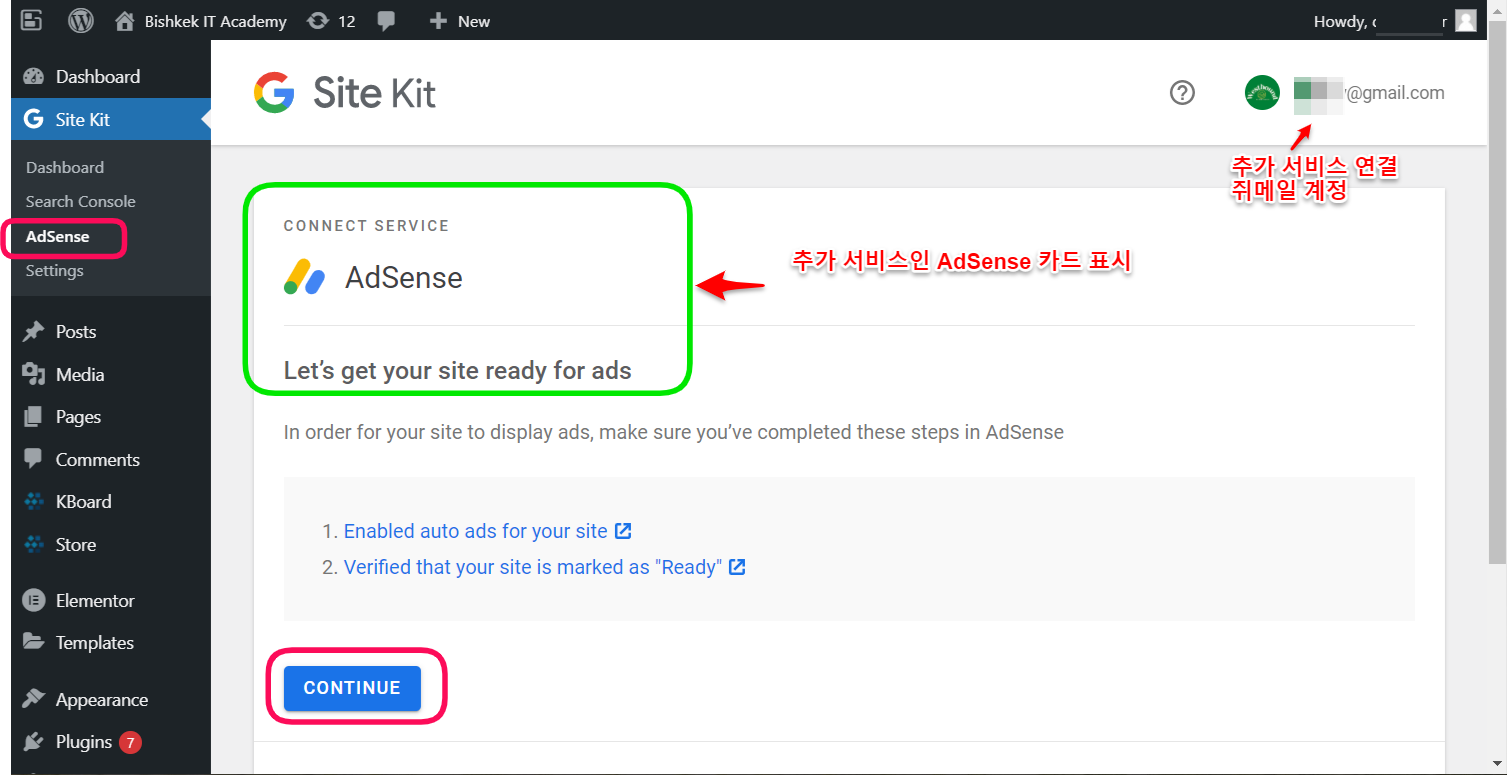Click the Dashboard gauge icon in sidebar
1507x775 pixels.
point(34,77)
